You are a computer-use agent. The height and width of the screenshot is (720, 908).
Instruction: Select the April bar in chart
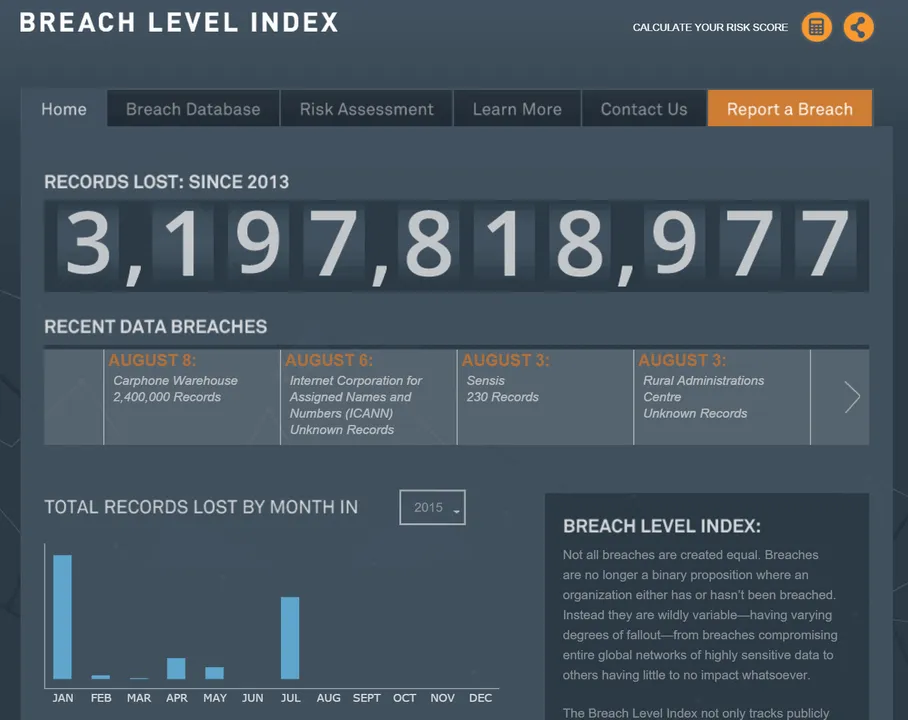click(x=176, y=668)
